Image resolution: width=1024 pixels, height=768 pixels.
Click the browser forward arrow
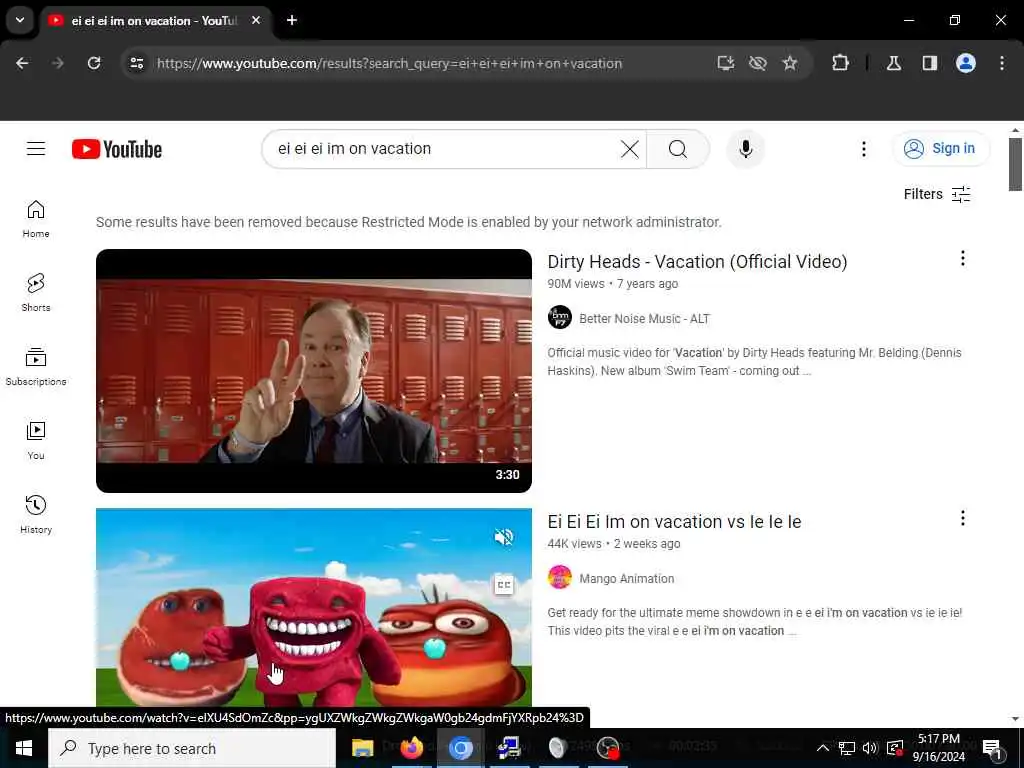click(58, 63)
